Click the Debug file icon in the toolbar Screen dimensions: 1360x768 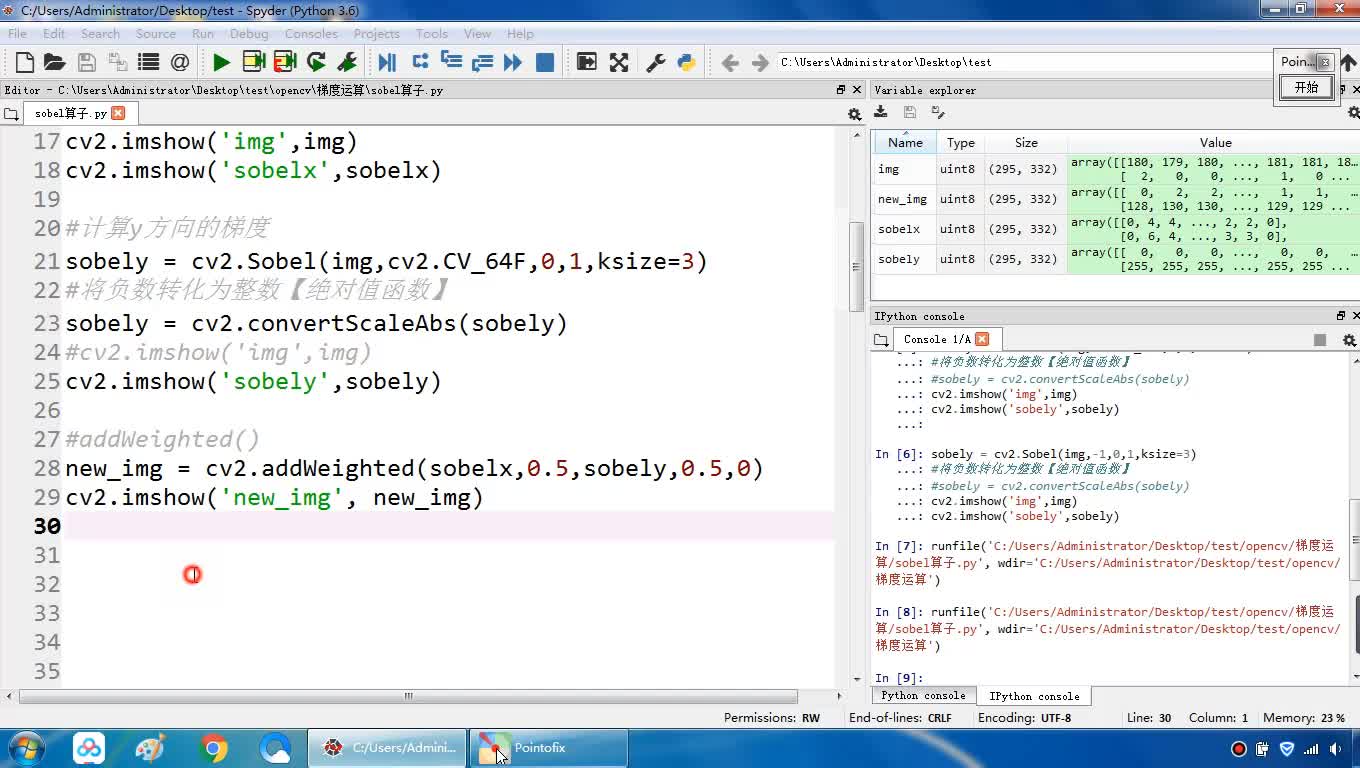[387, 63]
